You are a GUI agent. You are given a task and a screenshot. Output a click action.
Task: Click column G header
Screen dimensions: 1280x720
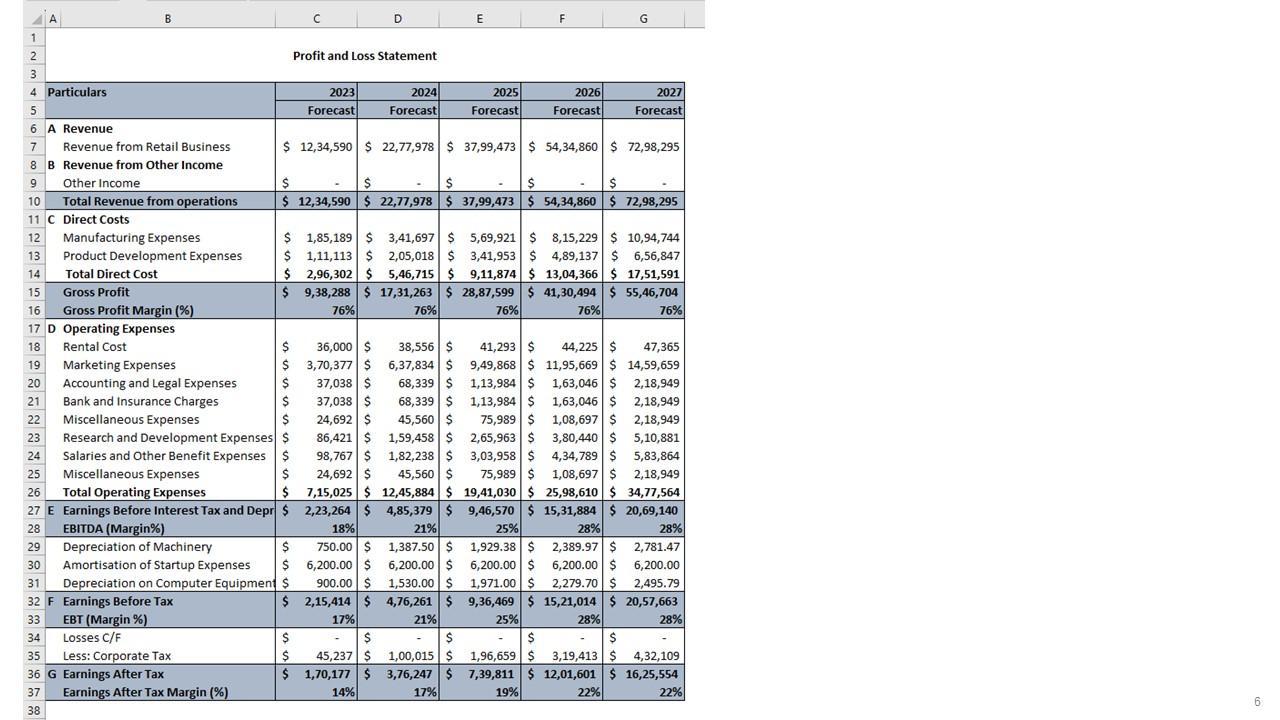[x=643, y=19]
